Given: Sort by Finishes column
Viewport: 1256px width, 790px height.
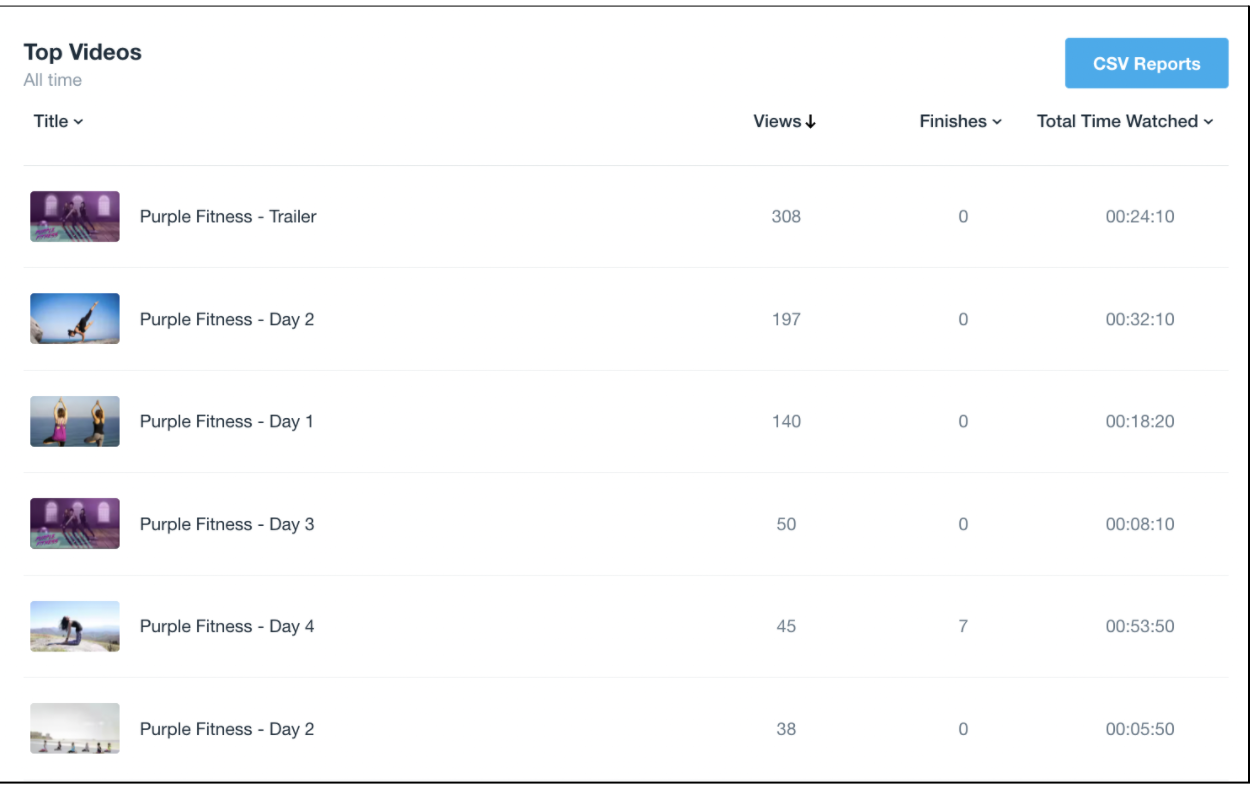Looking at the screenshot, I should click(960, 121).
